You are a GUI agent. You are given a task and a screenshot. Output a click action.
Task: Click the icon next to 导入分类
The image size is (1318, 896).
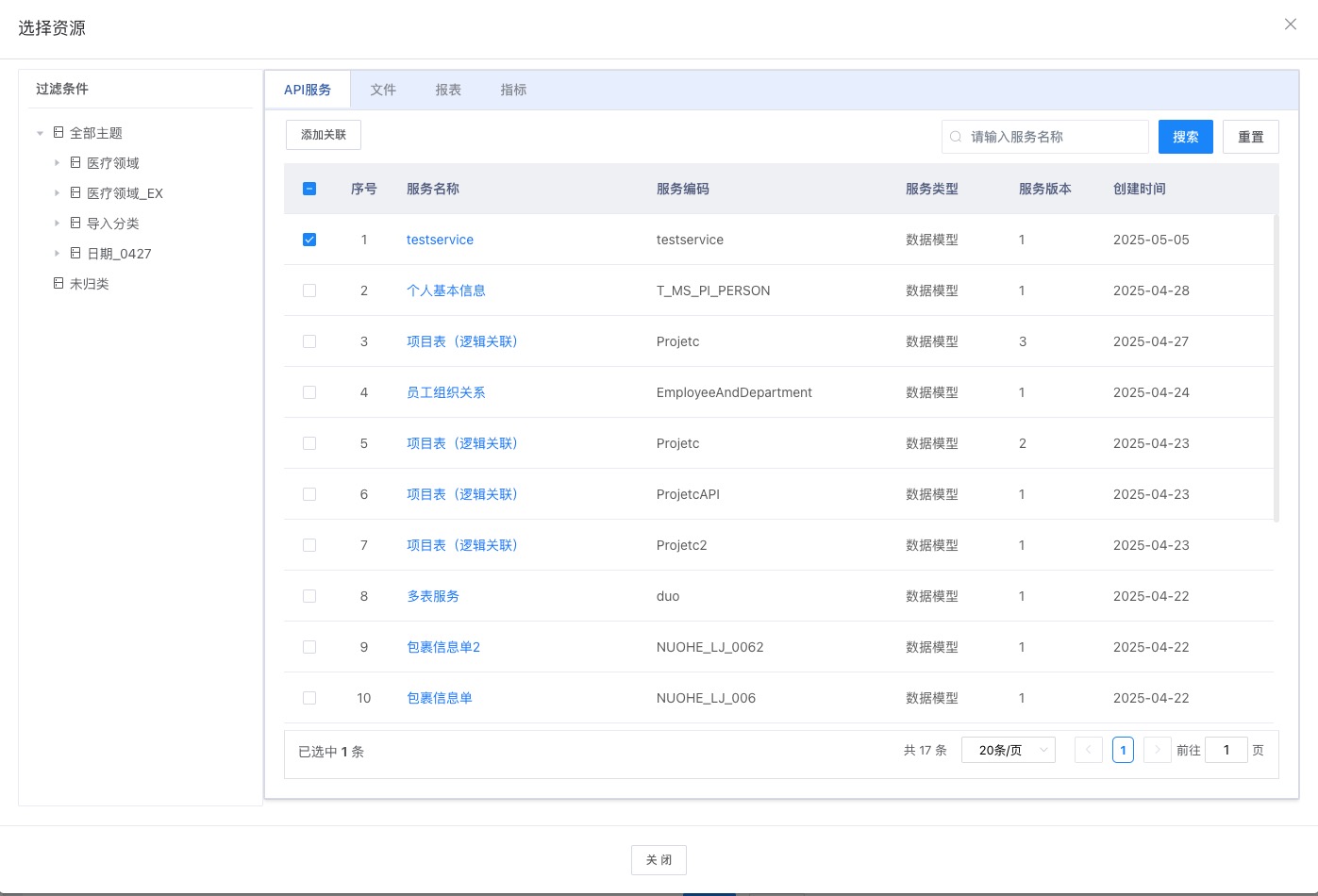pyautogui.click(x=75, y=224)
